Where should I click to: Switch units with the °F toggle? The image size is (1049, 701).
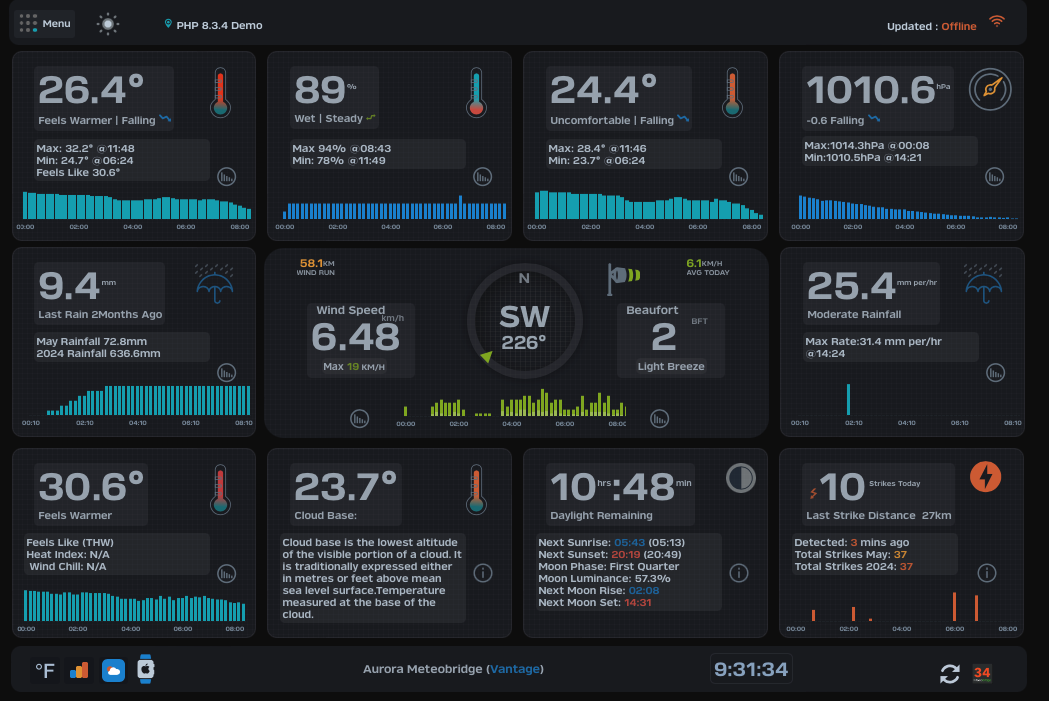pyautogui.click(x=45, y=671)
